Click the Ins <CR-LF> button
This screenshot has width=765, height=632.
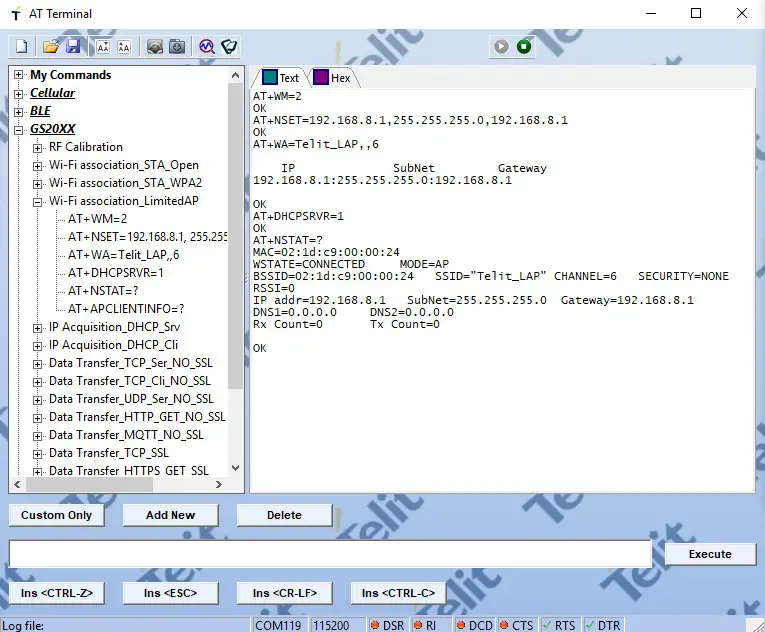pos(284,593)
